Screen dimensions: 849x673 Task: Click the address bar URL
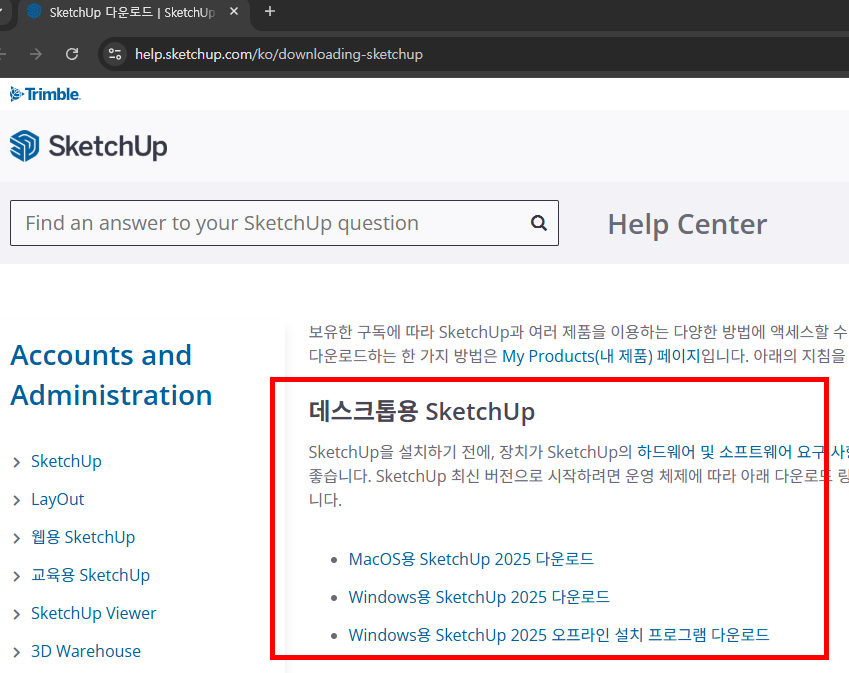tap(279, 54)
